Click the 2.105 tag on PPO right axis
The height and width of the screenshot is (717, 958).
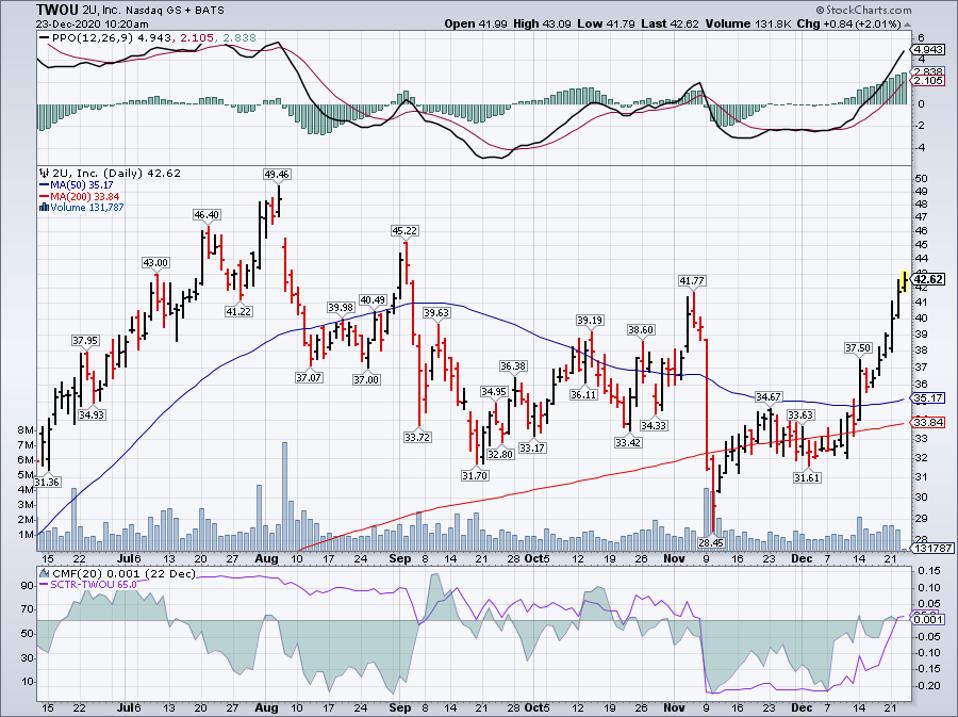coord(929,81)
